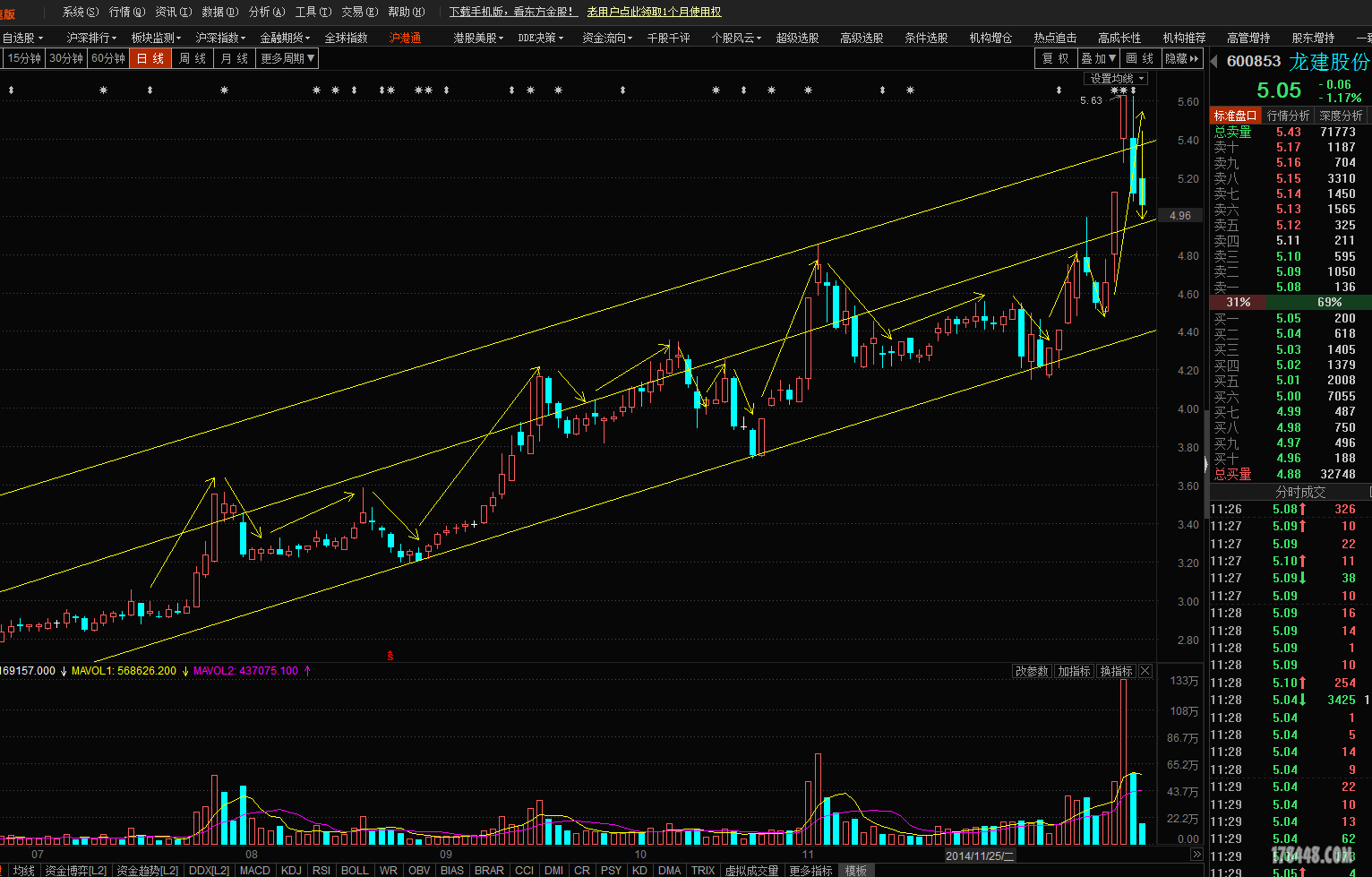Switch chart to 60分钟 period
This screenshot has height=877, width=1372.
point(108,58)
